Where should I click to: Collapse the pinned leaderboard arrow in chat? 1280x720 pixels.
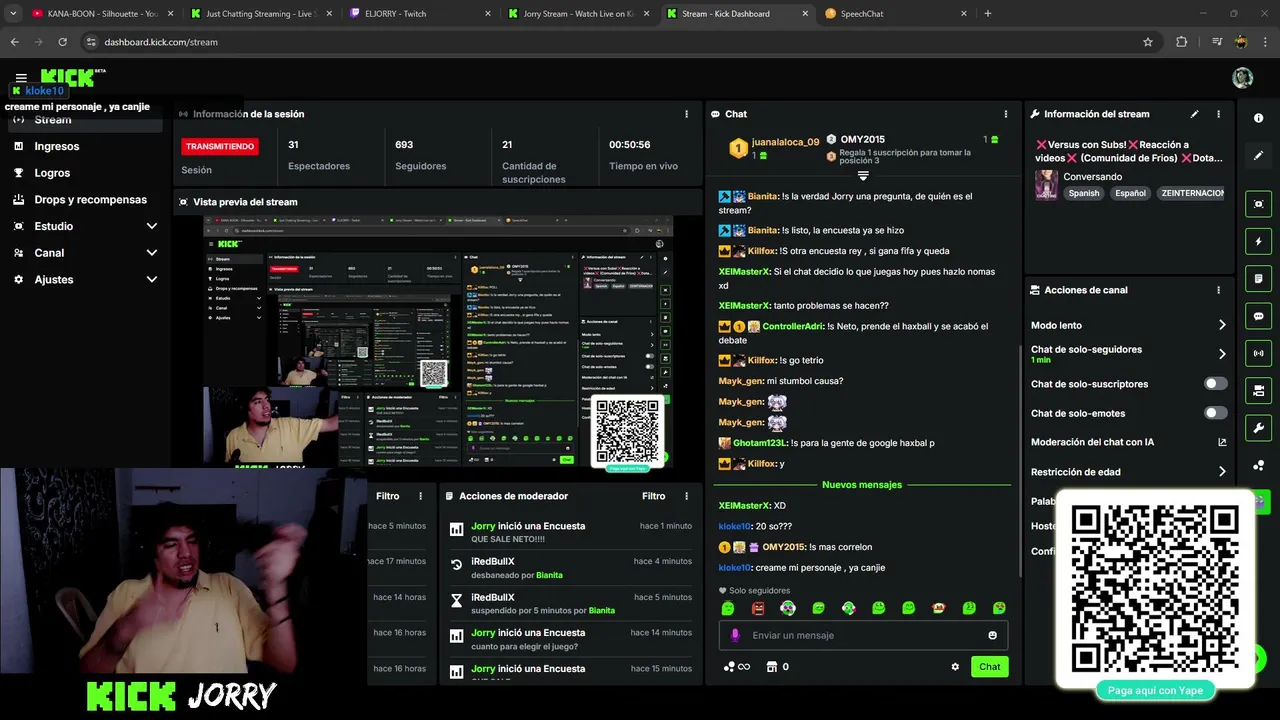863,175
